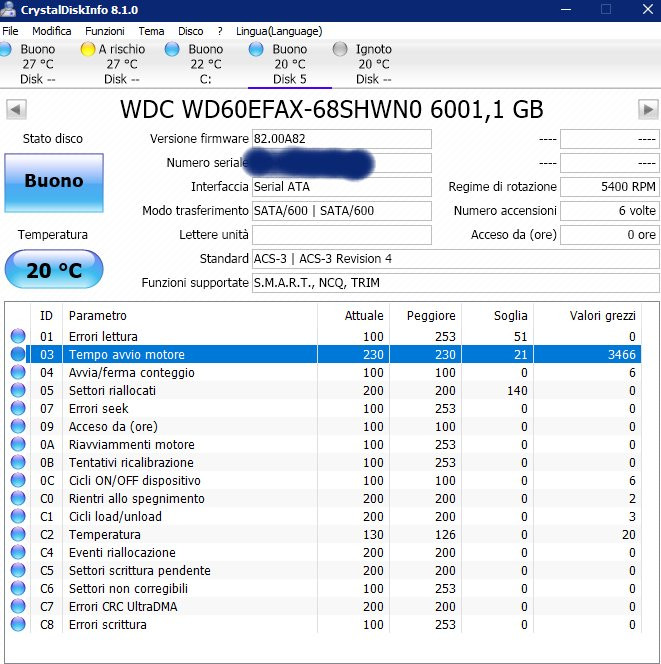Click the gray Ignoto status icon
The width and height of the screenshot is (661, 664).
point(340,49)
